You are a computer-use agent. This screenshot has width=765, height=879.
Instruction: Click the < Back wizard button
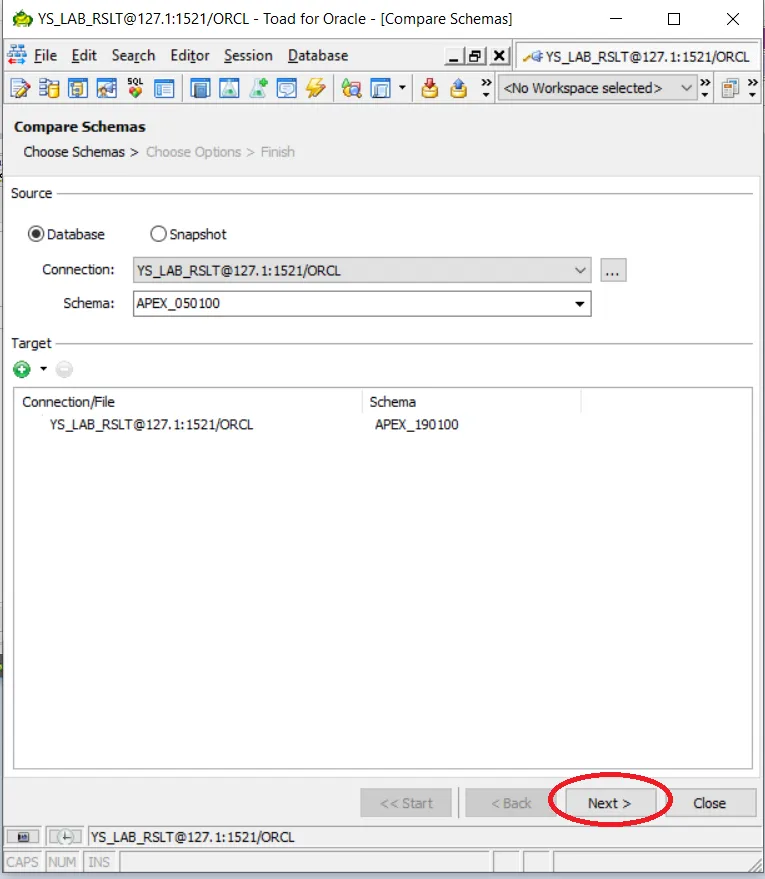coord(511,803)
